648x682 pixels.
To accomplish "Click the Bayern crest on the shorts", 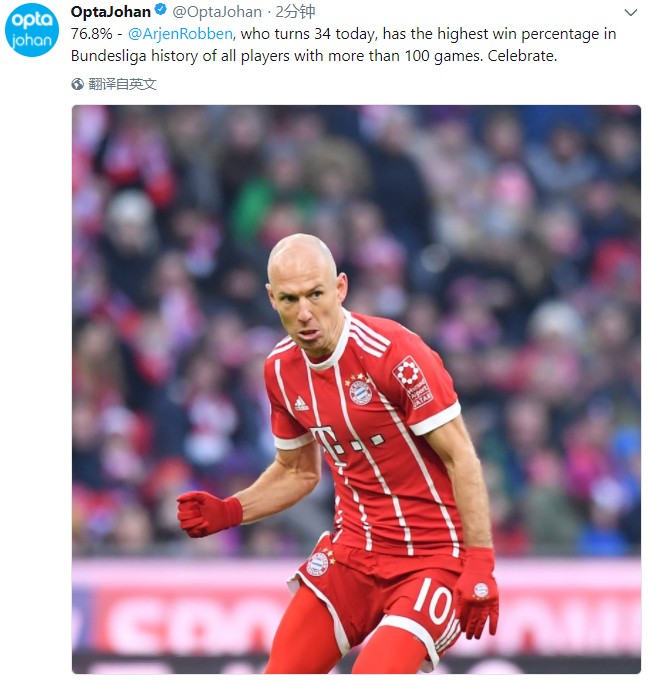I will point(318,564).
